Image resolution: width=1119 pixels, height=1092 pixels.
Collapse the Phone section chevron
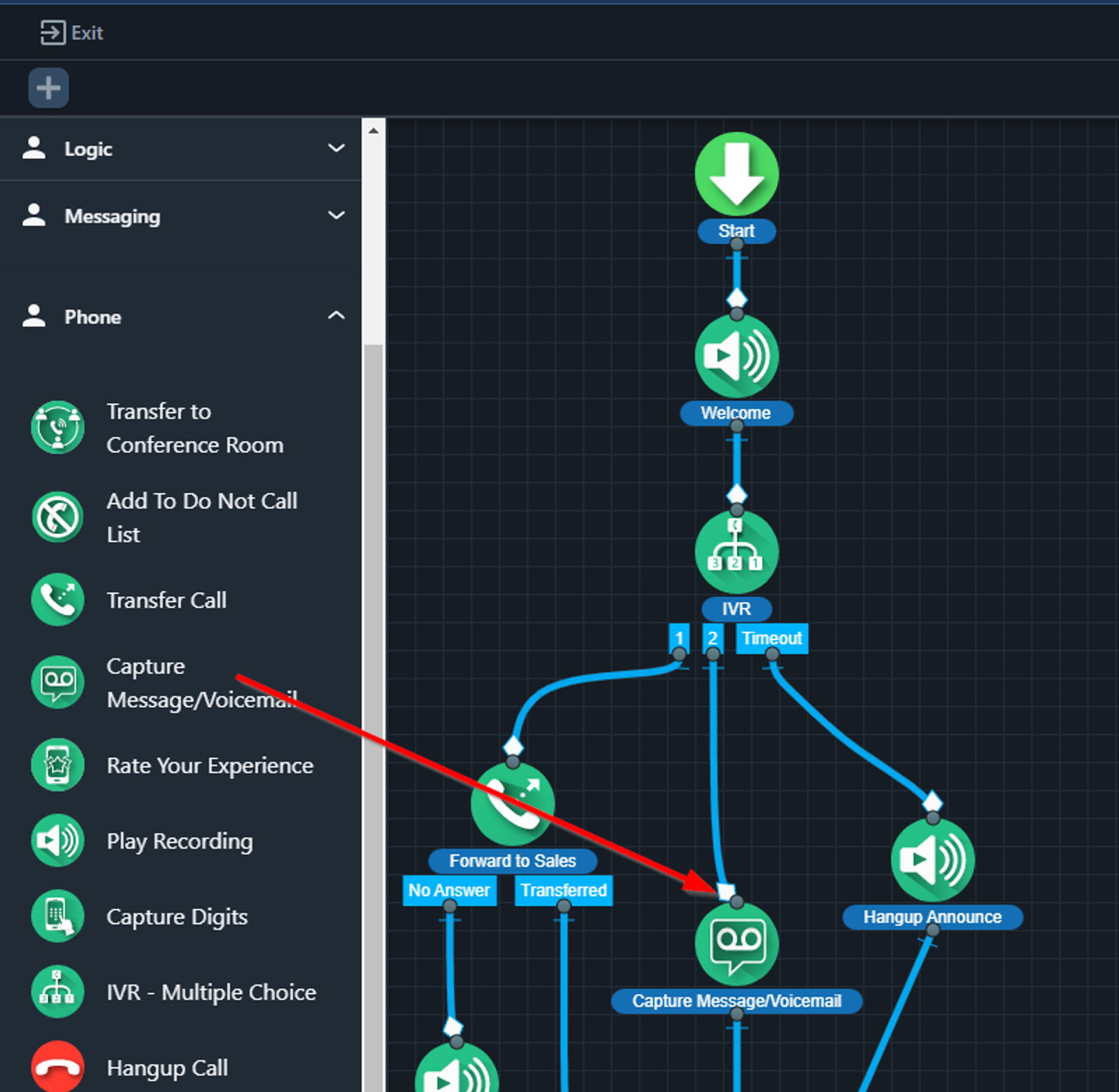[336, 316]
